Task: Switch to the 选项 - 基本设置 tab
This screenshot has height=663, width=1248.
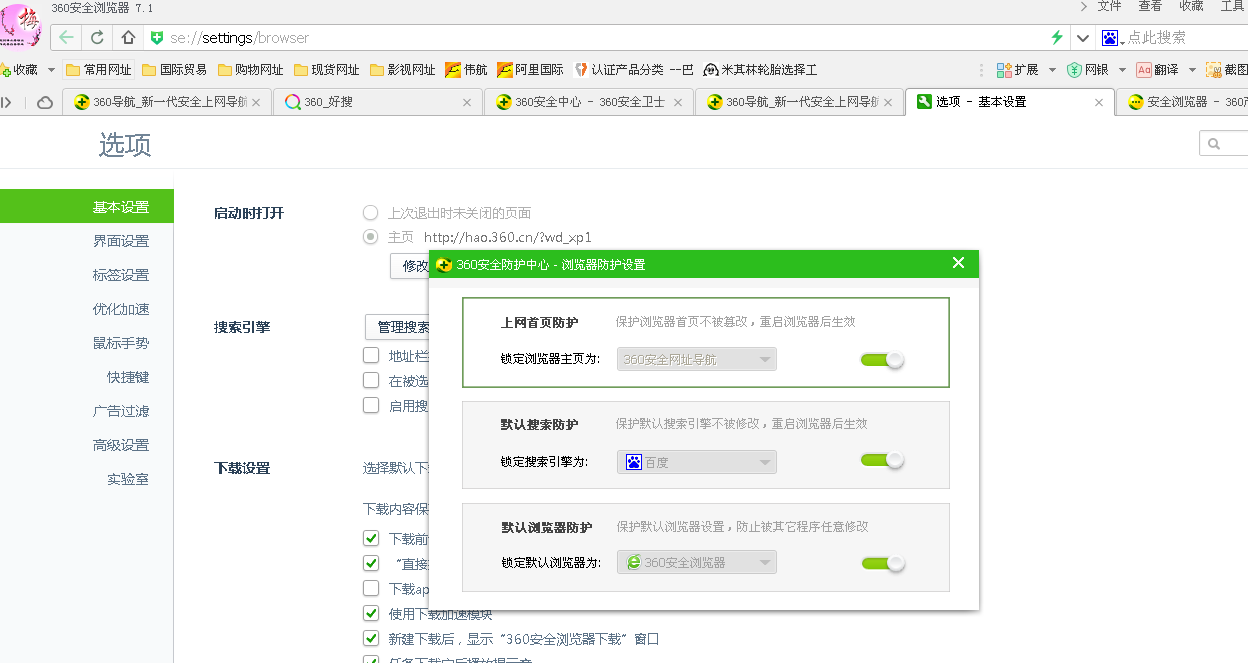Action: click(x=1010, y=102)
